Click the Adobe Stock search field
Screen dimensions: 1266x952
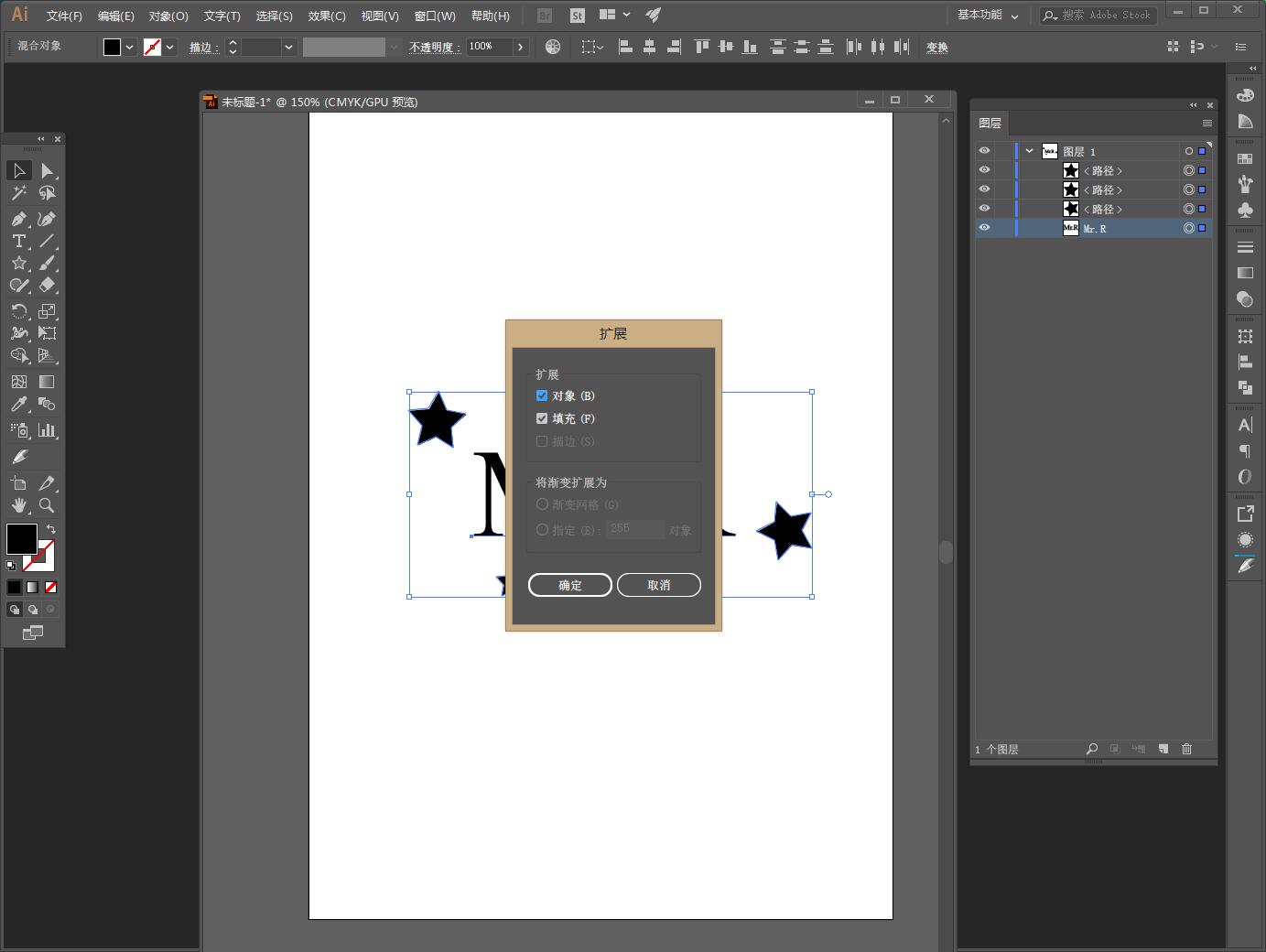1106,16
